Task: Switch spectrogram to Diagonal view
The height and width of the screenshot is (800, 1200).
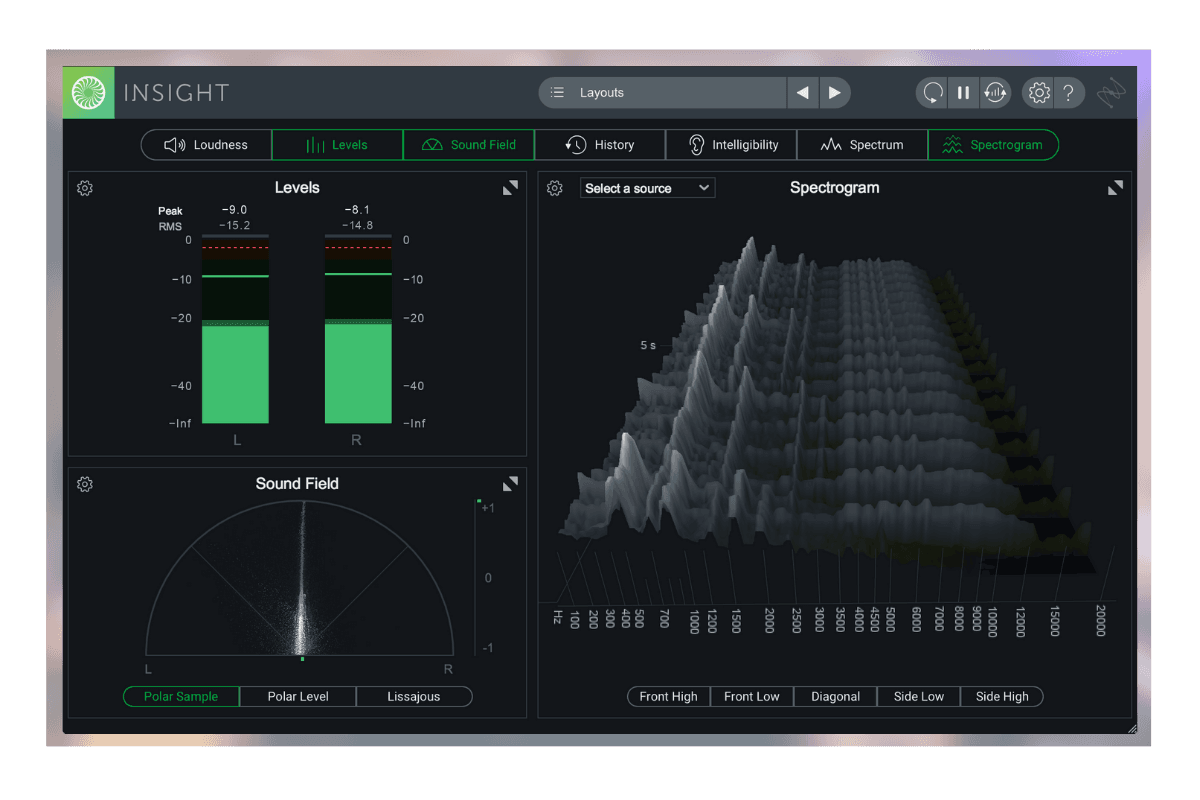Action: [836, 697]
